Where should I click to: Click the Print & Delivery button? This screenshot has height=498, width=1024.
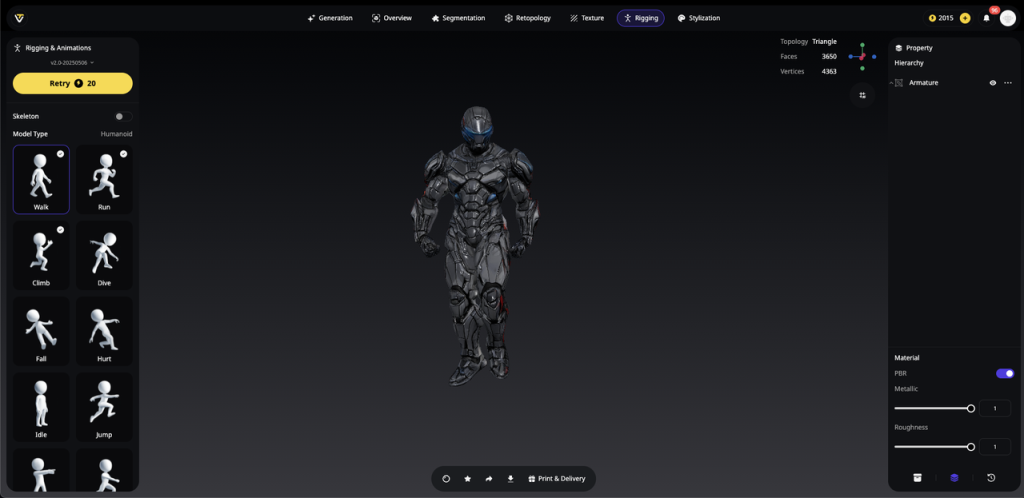coord(556,478)
